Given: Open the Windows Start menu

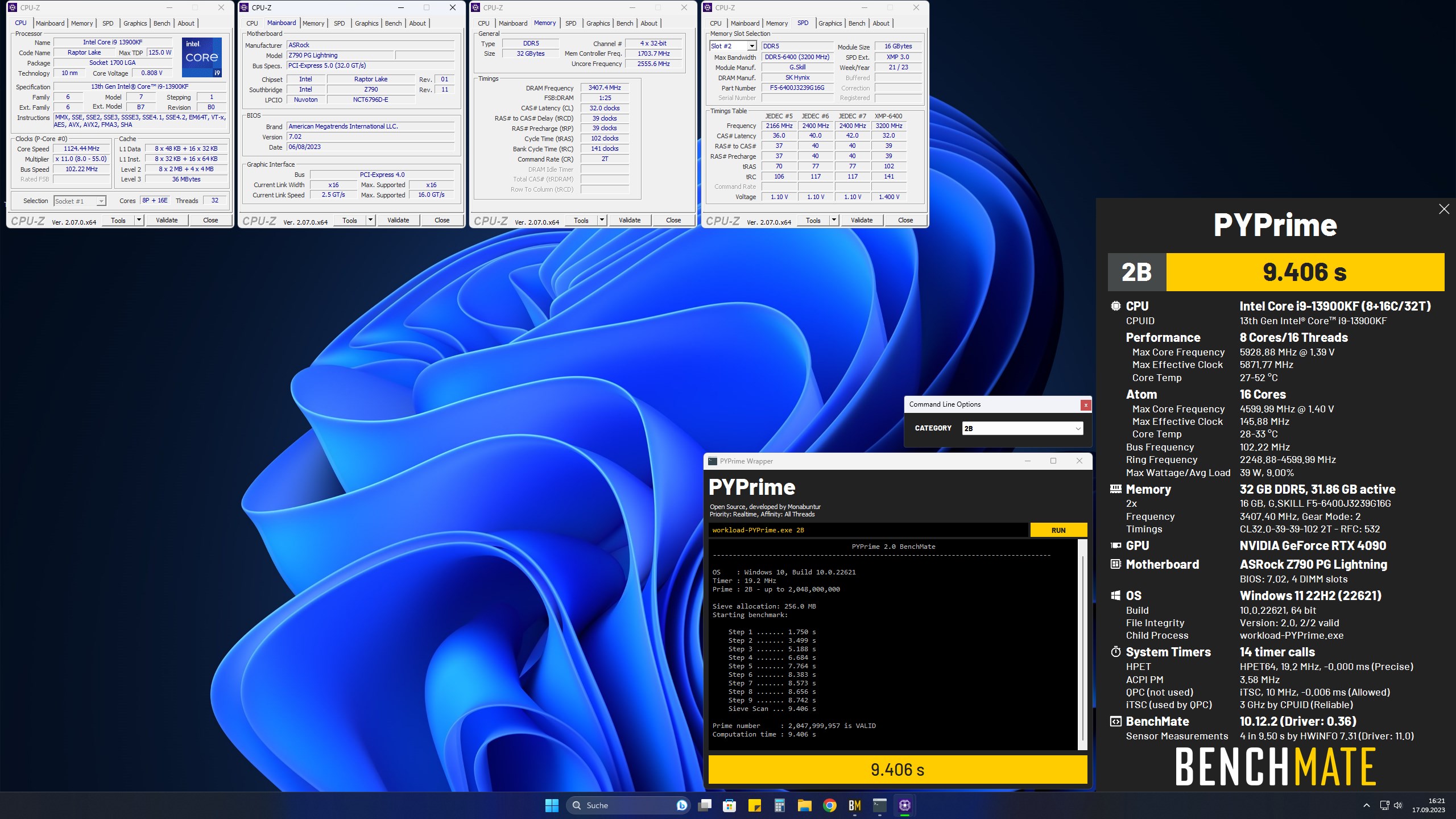Looking at the screenshot, I should tap(552, 805).
